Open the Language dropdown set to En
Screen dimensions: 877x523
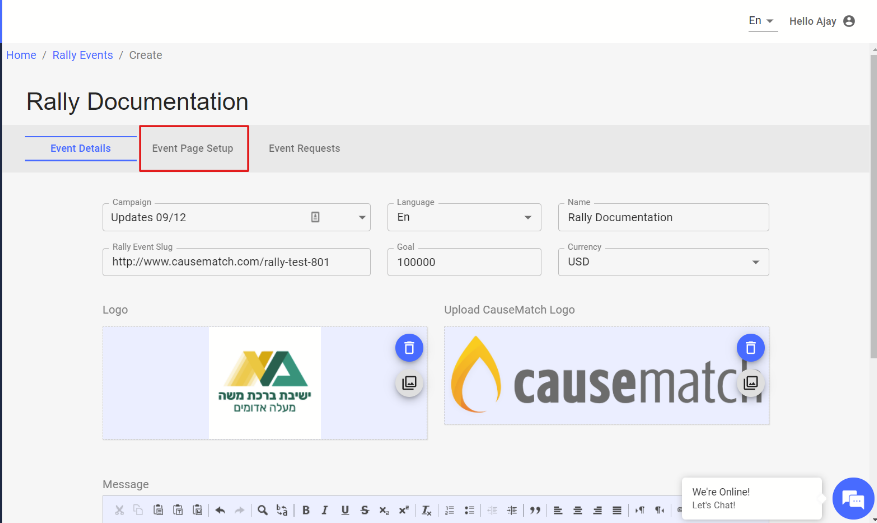pos(464,218)
